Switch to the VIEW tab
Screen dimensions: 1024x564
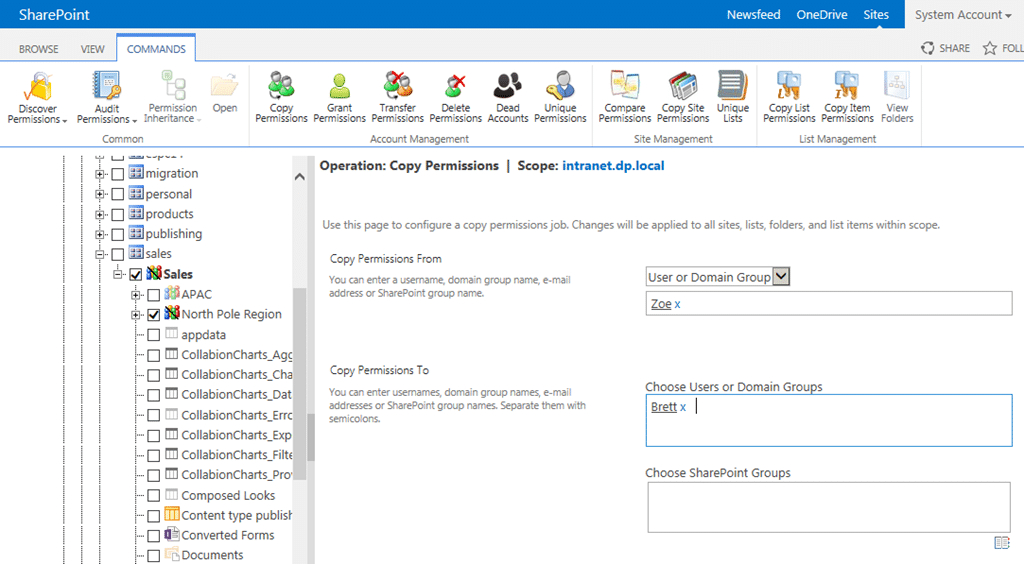[x=92, y=49]
